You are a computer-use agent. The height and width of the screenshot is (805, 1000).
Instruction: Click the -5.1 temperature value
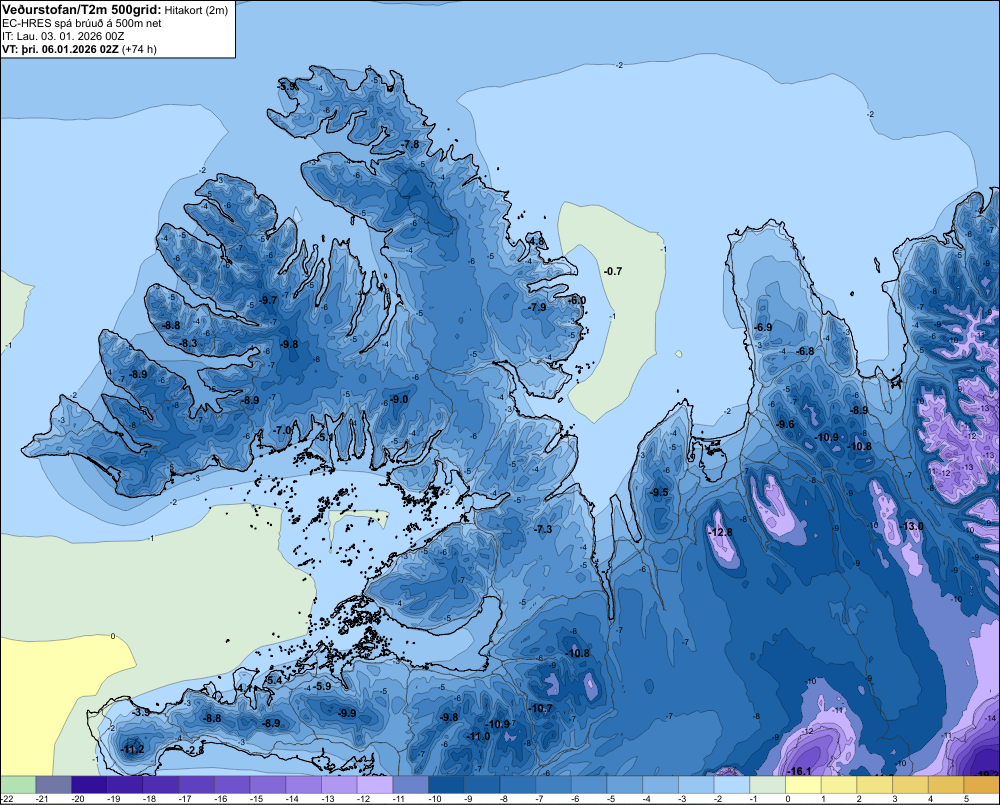(324, 438)
